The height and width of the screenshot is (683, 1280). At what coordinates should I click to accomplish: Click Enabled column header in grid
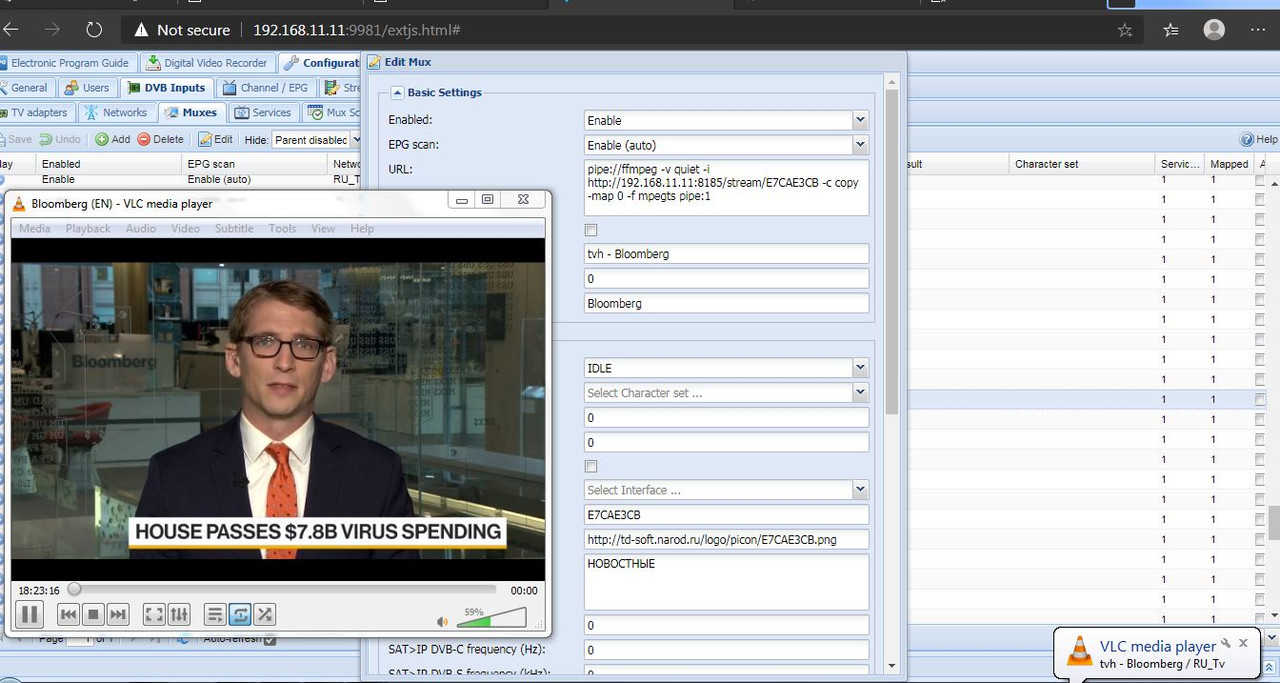pos(108,164)
